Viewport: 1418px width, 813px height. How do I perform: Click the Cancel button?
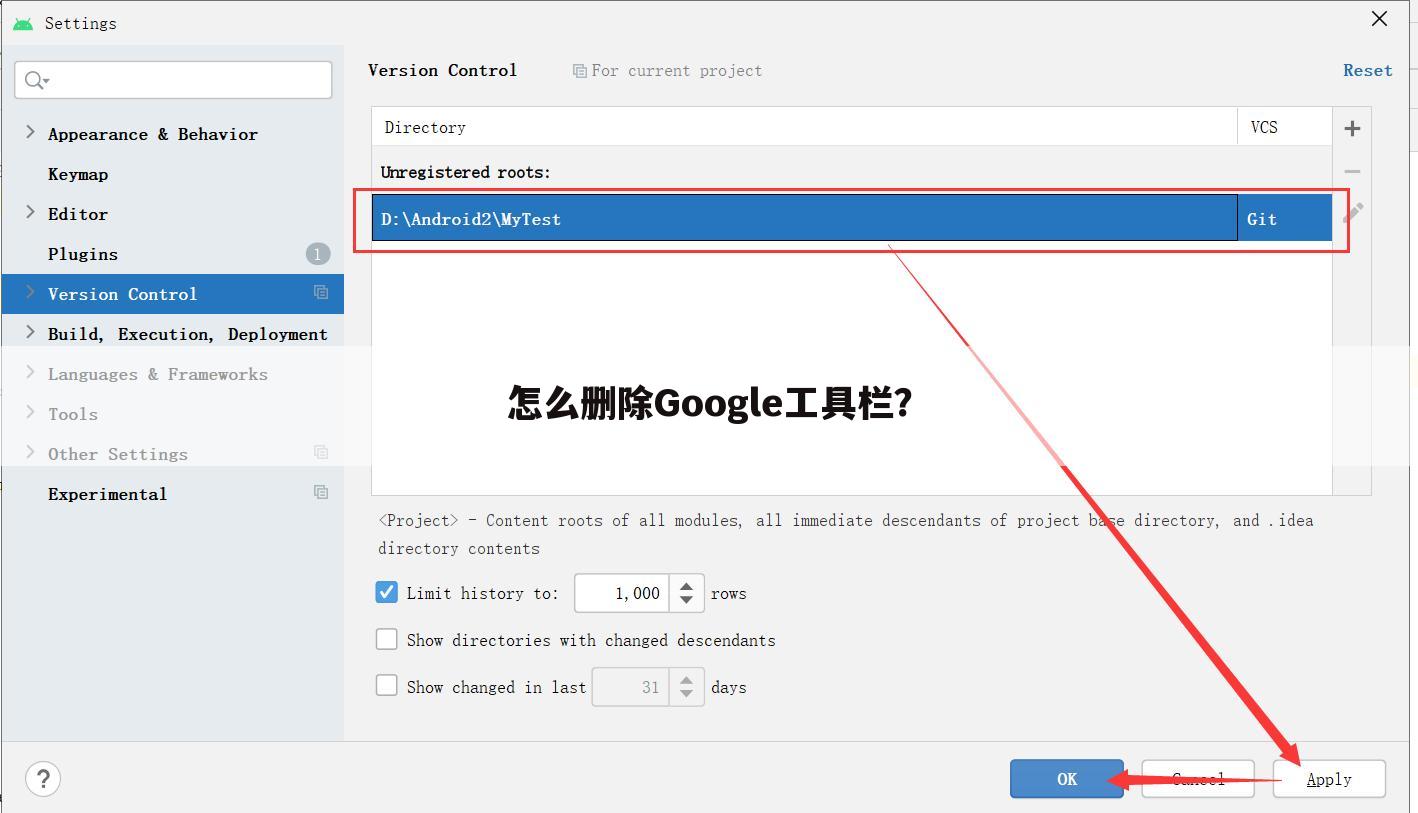(x=1198, y=779)
